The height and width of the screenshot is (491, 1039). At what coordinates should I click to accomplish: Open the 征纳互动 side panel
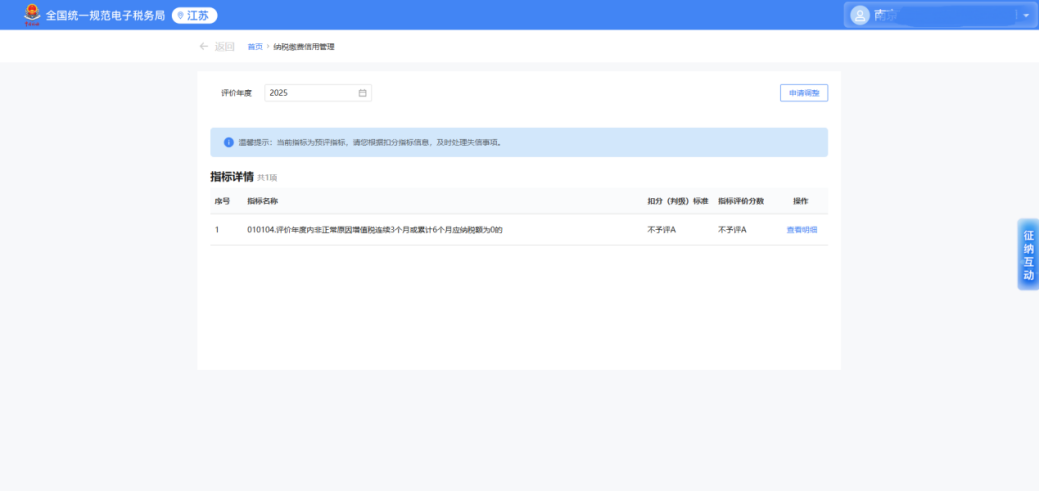[1028, 254]
